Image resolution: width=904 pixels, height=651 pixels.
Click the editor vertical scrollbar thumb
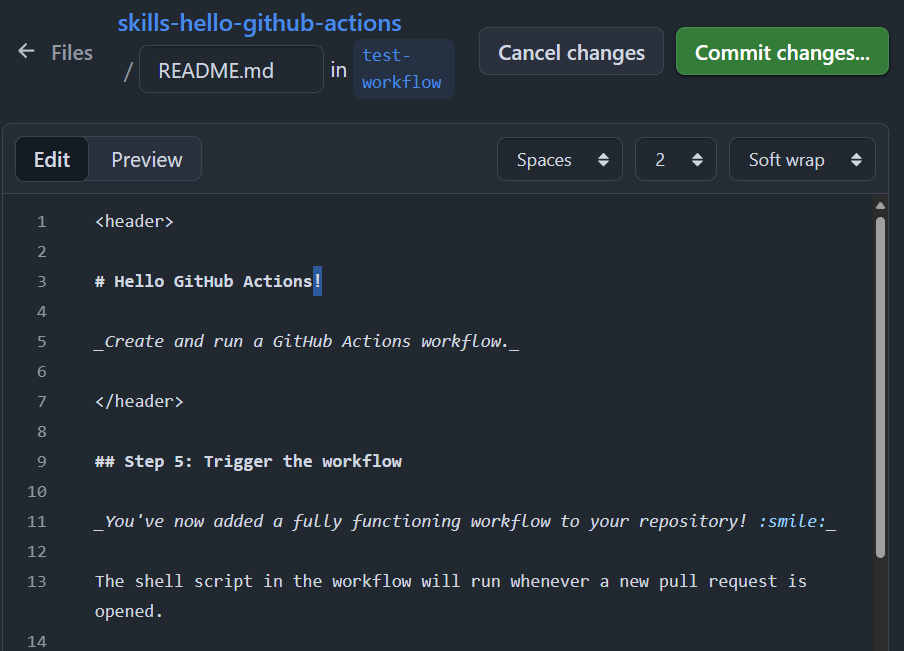pos(880,385)
